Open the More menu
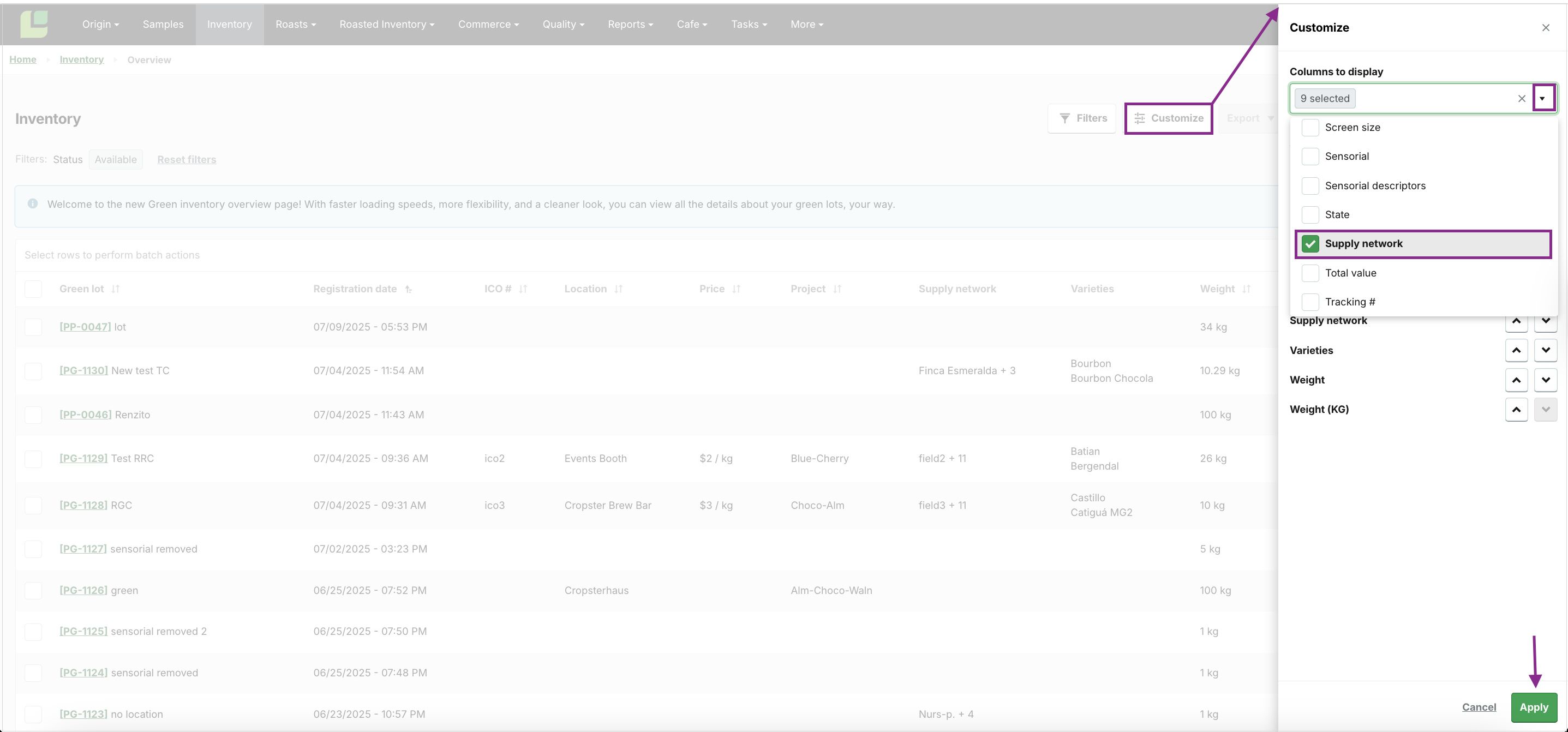This screenshot has height=732, width=1568. coord(806,25)
